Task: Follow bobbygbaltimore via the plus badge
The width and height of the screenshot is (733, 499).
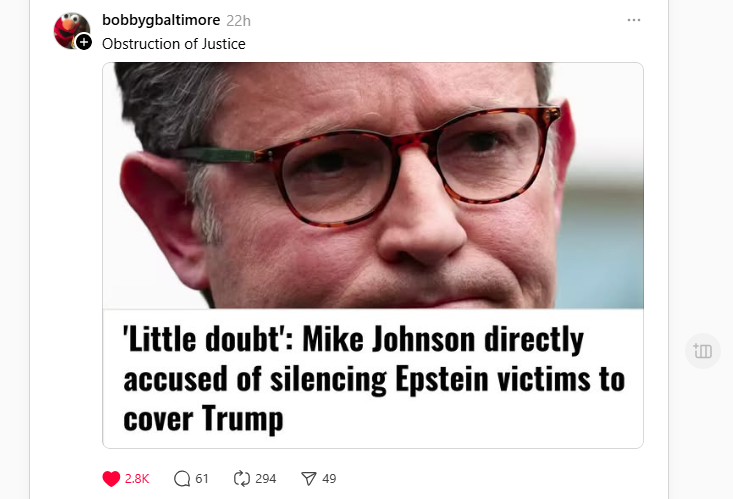Action: point(84,43)
